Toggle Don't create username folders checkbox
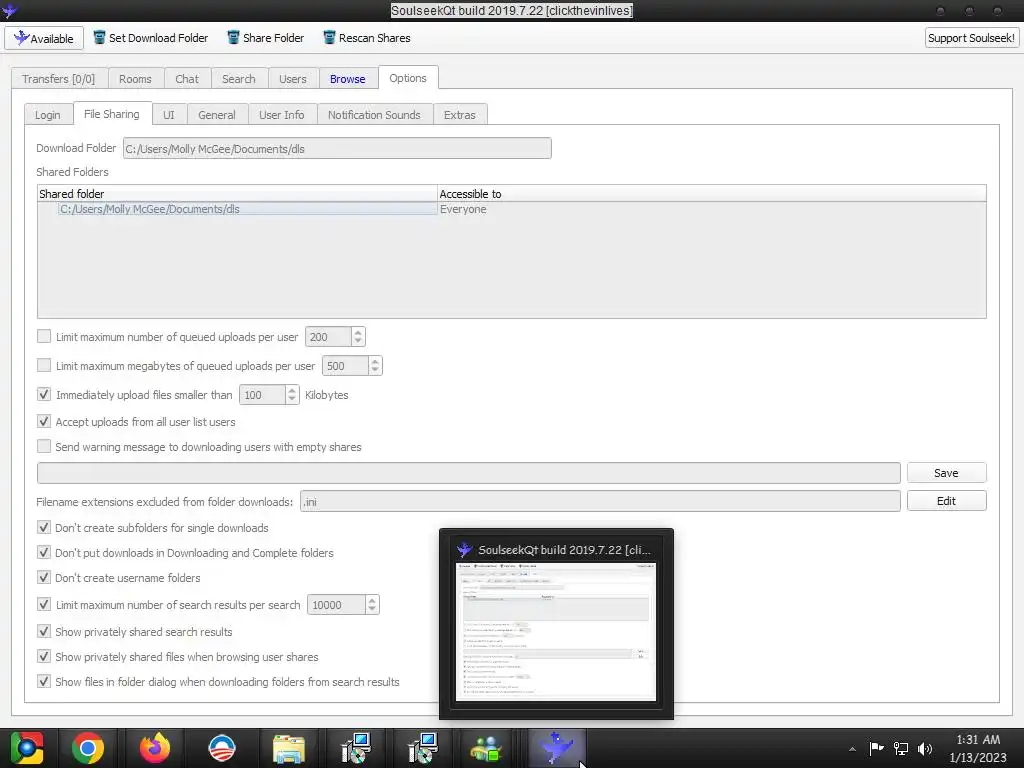Image resolution: width=1024 pixels, height=768 pixels. pos(44,577)
